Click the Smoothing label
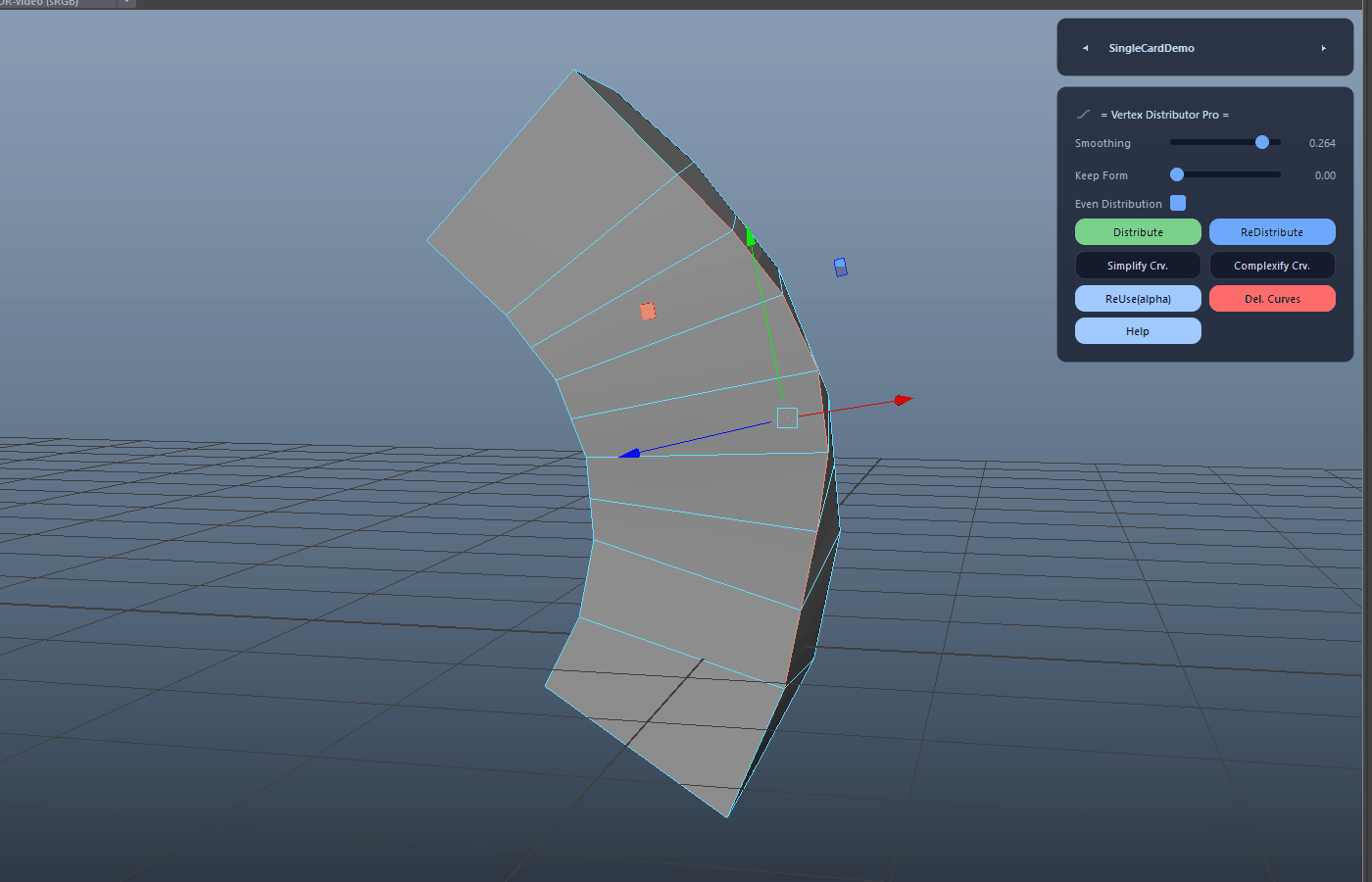The height and width of the screenshot is (882, 1372). (x=1102, y=143)
